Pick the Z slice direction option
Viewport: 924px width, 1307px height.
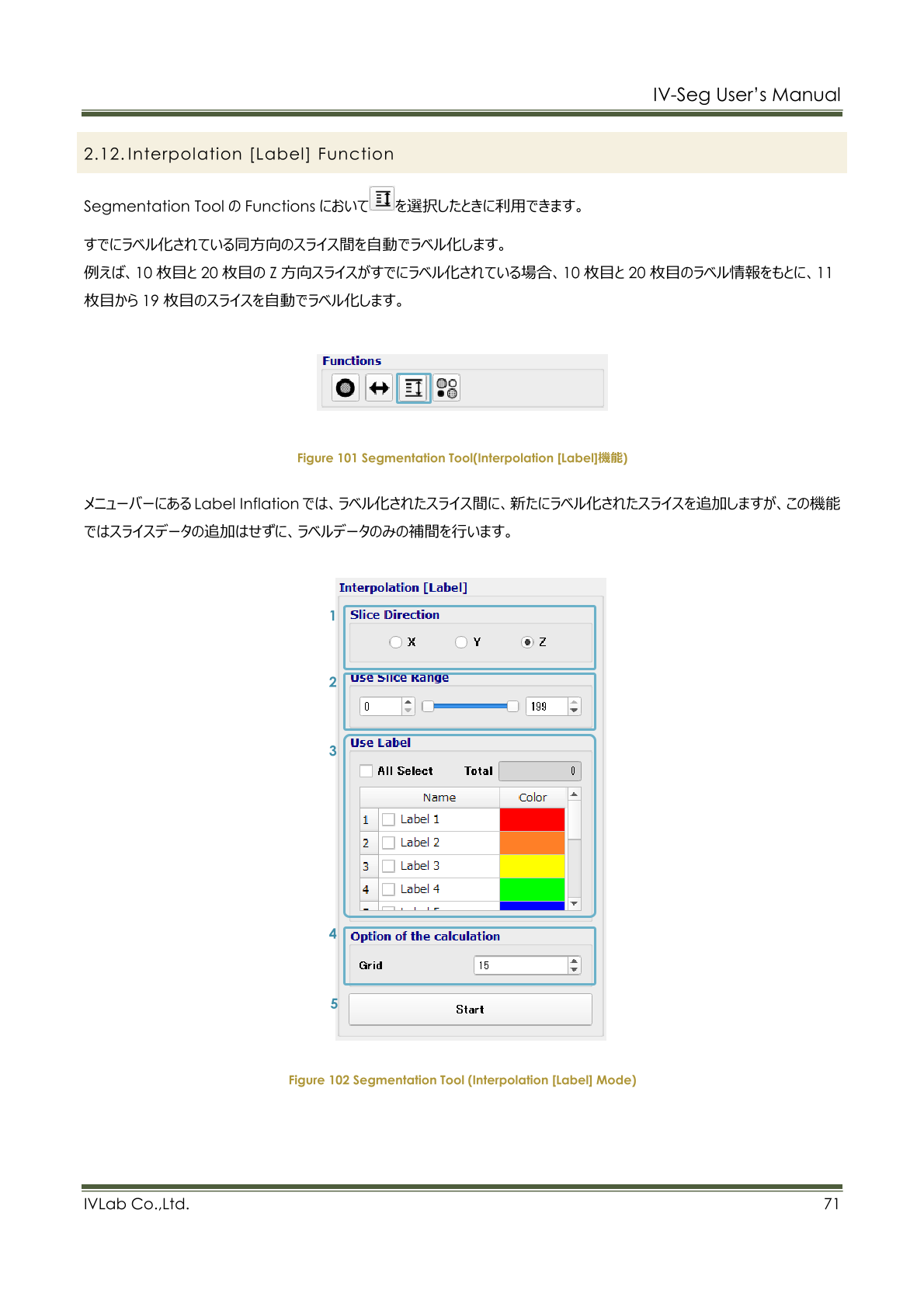click(527, 642)
